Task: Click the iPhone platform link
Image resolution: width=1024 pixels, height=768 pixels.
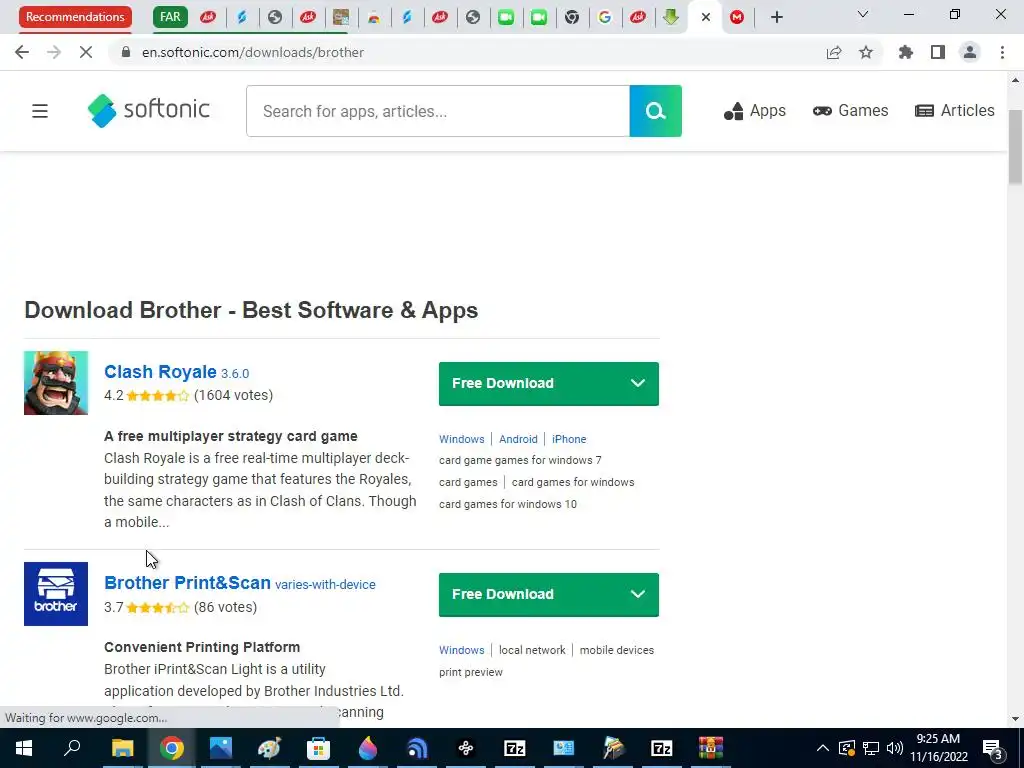Action: pyautogui.click(x=569, y=440)
